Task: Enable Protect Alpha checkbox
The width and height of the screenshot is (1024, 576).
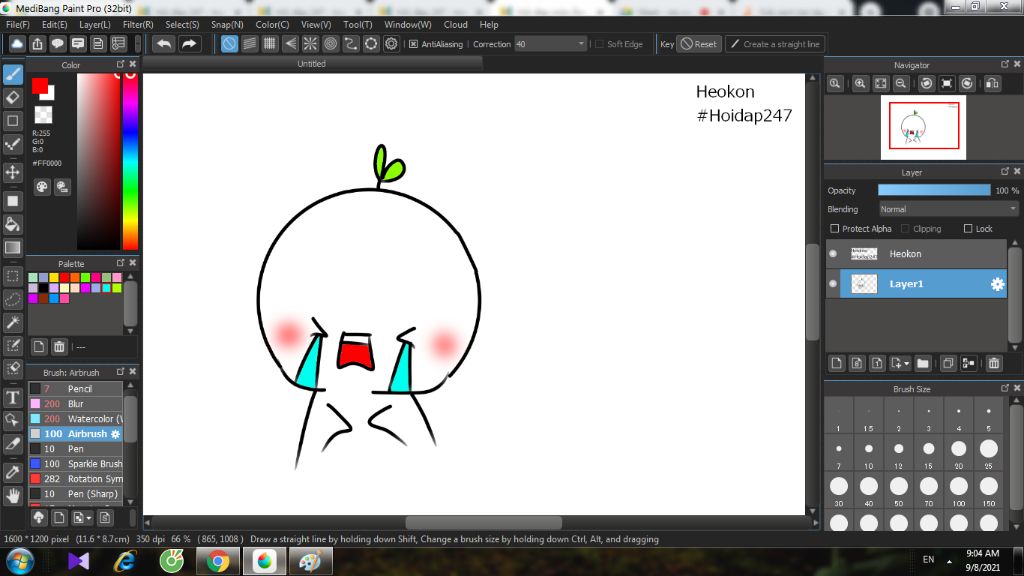Action: coord(835,229)
